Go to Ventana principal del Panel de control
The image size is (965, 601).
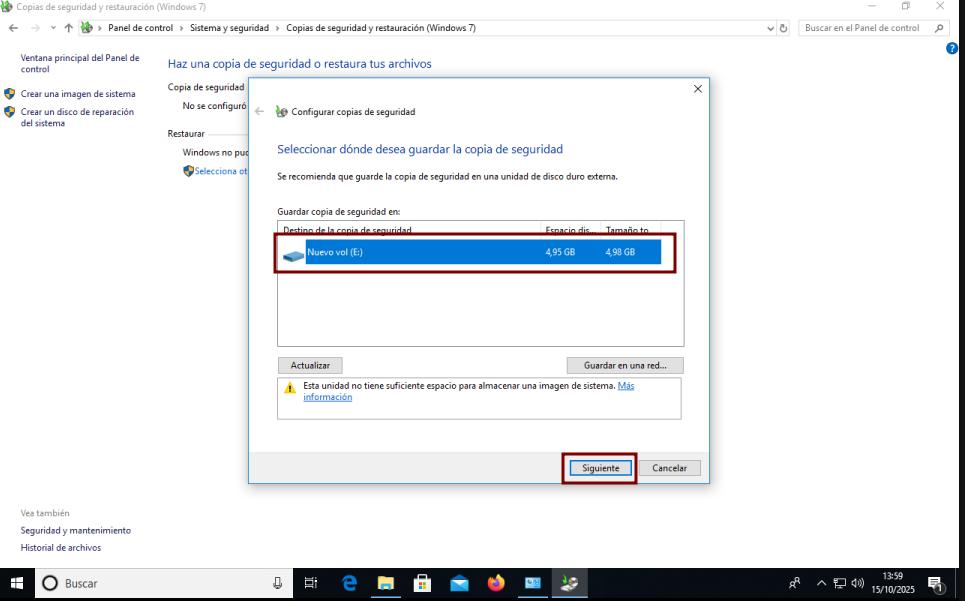tap(80, 63)
